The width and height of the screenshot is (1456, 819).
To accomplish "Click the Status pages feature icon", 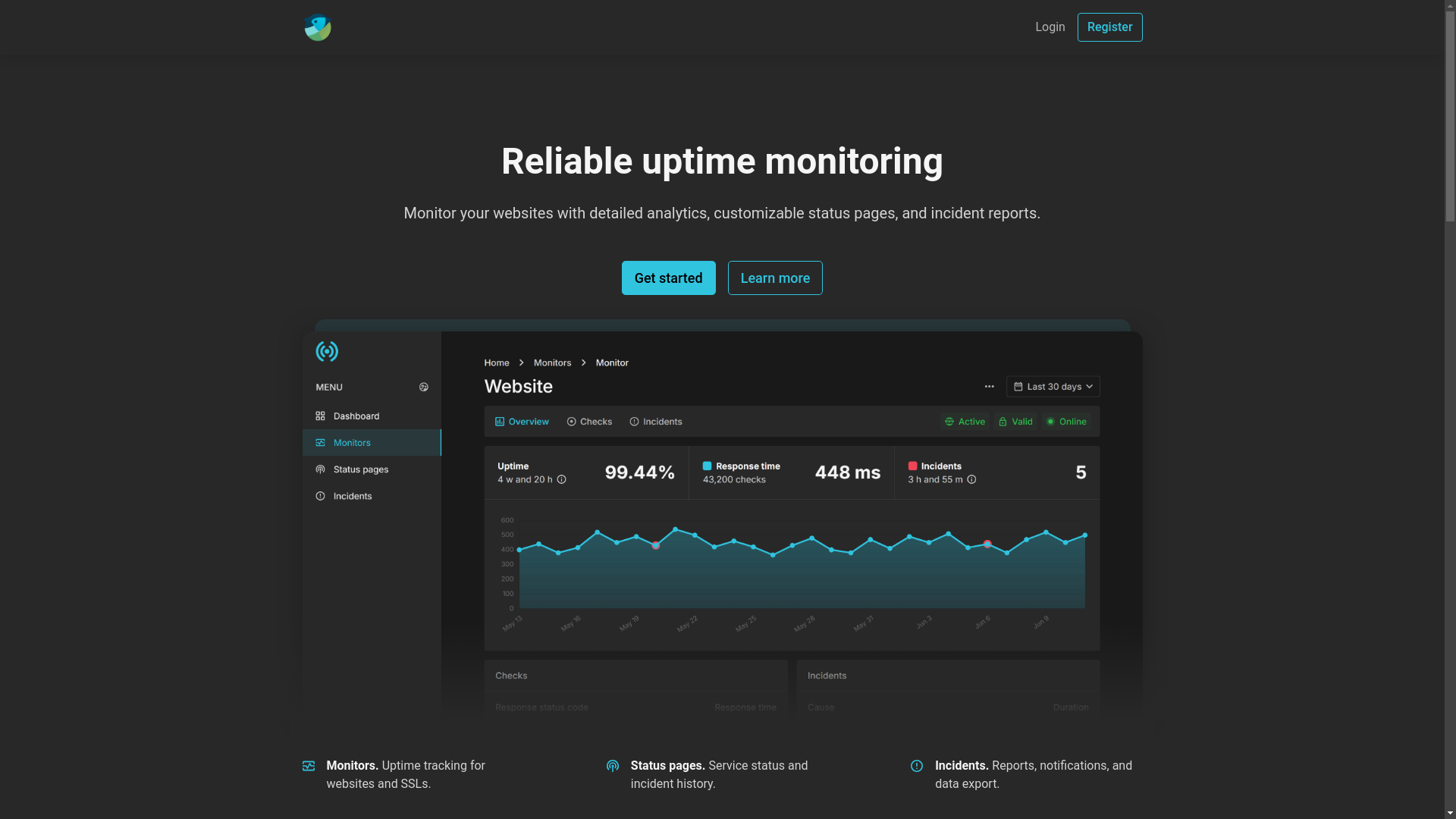I will point(613,766).
